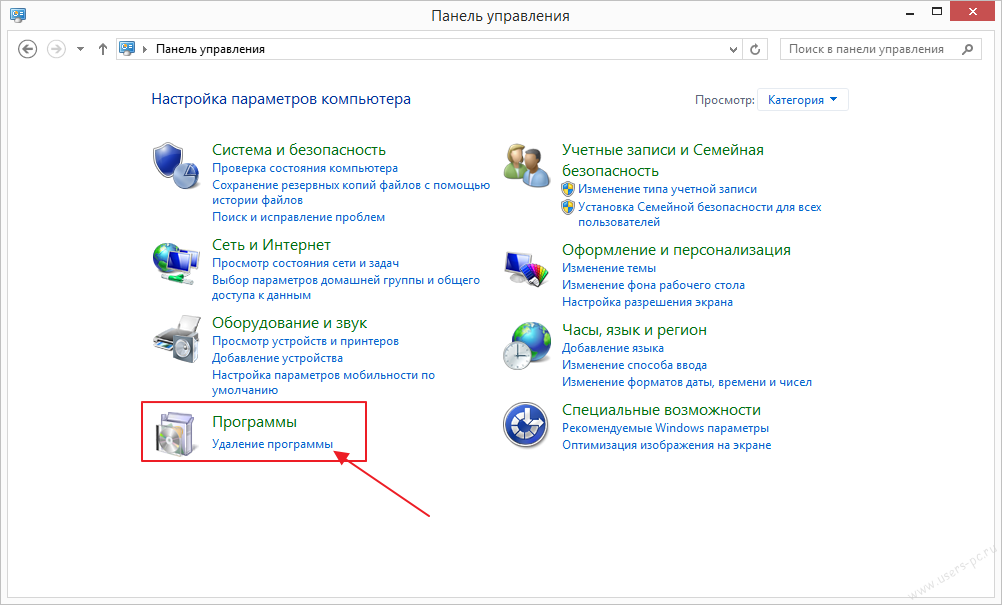Open Настройка разрешения экрана
The height and width of the screenshot is (605, 1002).
pos(647,302)
